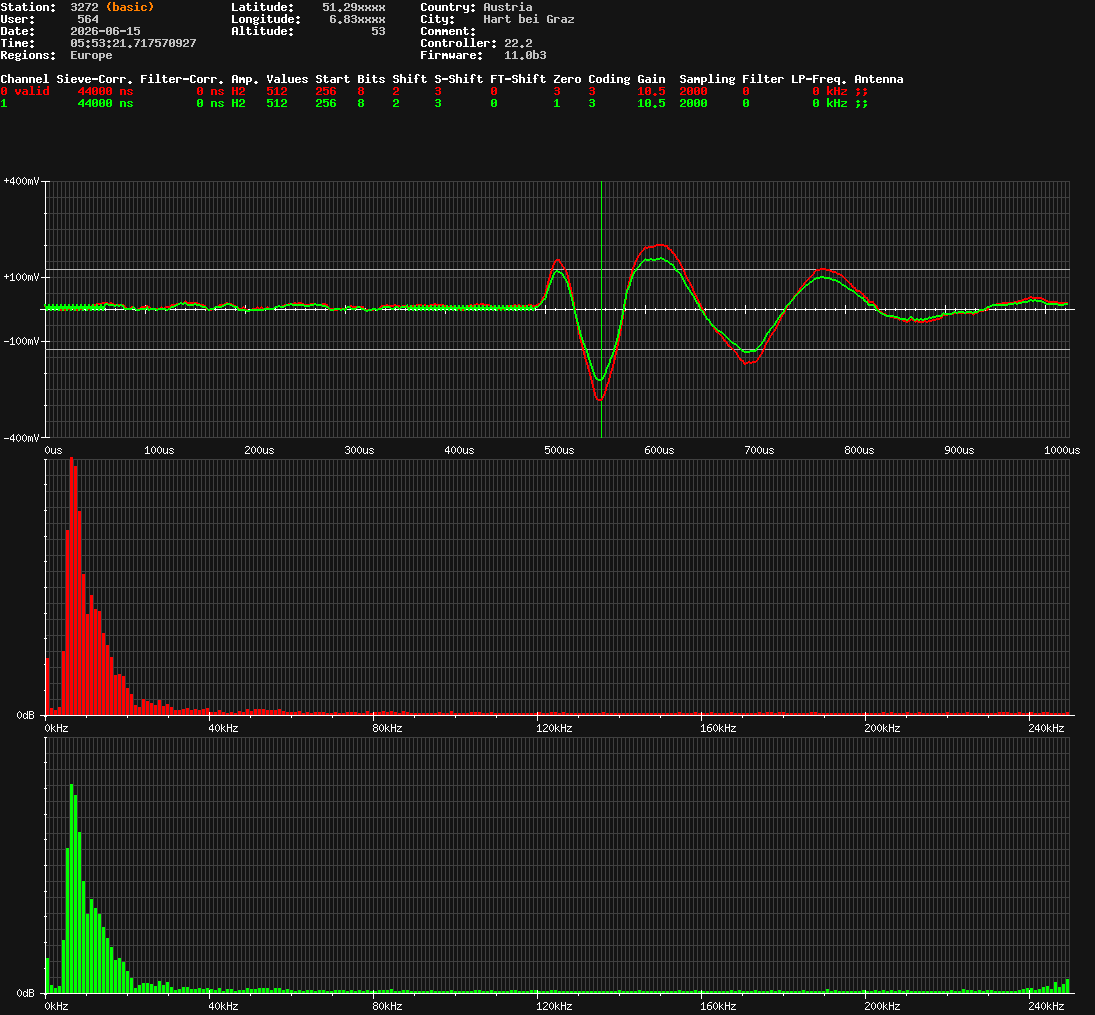Click the 40kHz label under red spectrum
The image size is (1095, 1015).
pos(223,728)
